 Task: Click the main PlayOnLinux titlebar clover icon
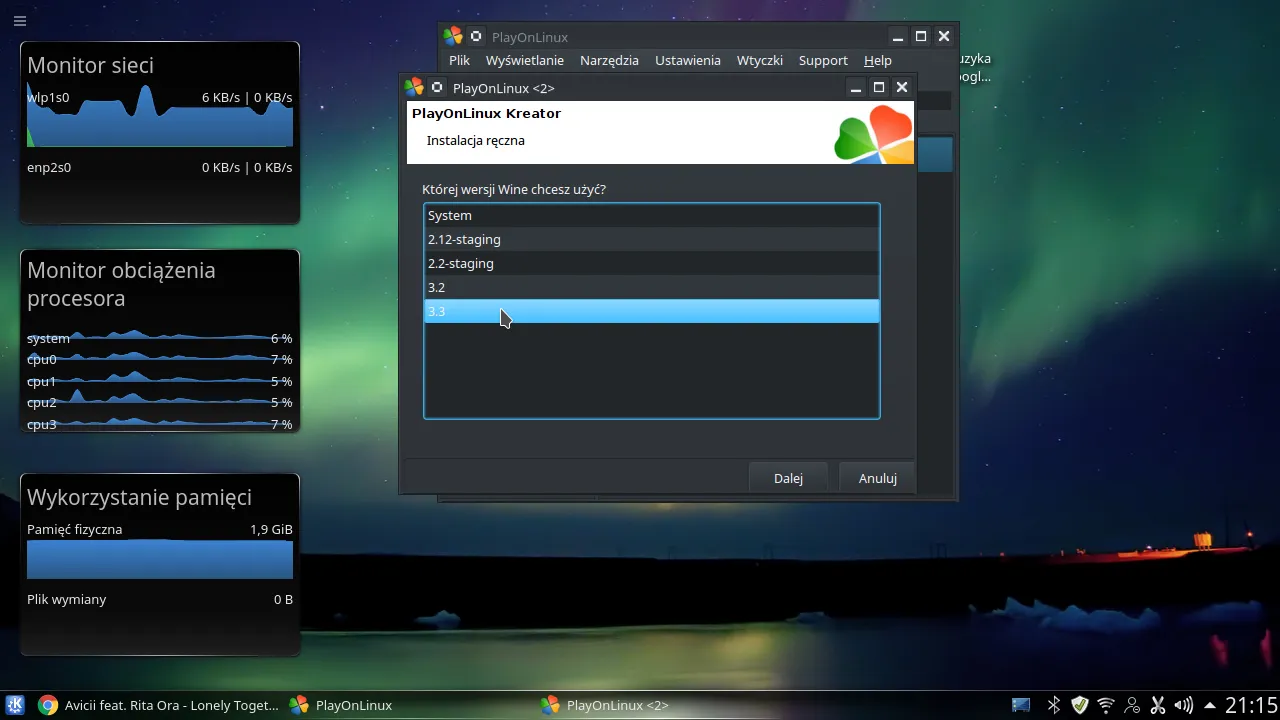453,36
